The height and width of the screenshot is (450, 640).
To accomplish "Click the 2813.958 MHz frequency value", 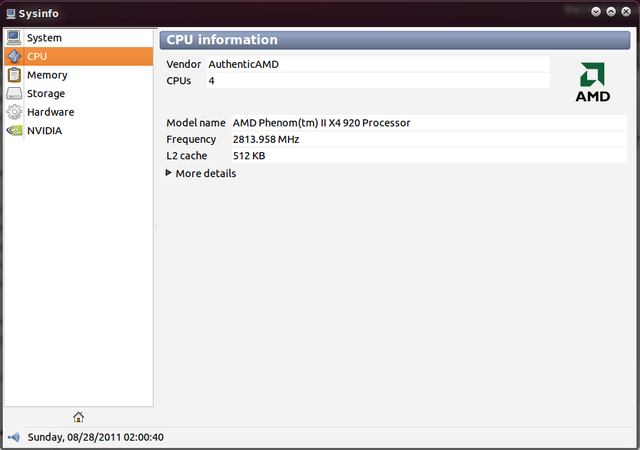I will coord(266,139).
